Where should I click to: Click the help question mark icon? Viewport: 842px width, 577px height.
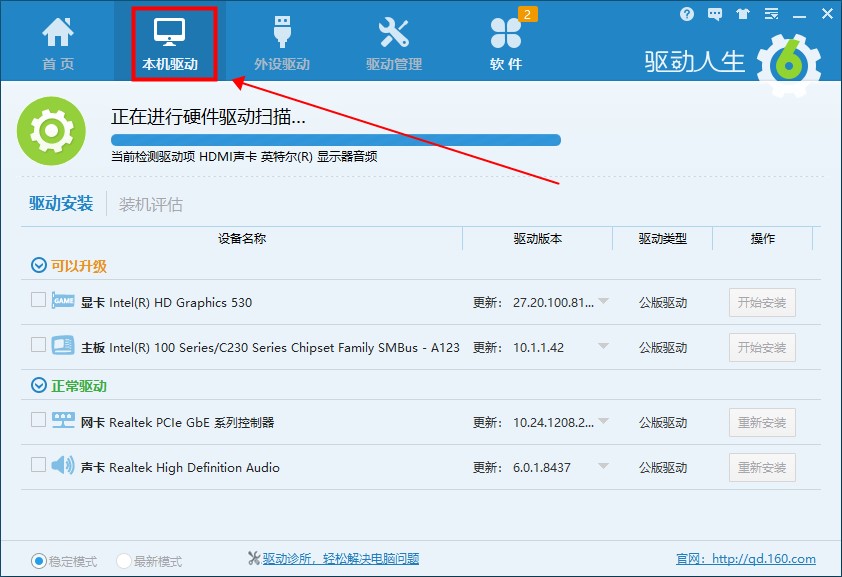click(687, 14)
